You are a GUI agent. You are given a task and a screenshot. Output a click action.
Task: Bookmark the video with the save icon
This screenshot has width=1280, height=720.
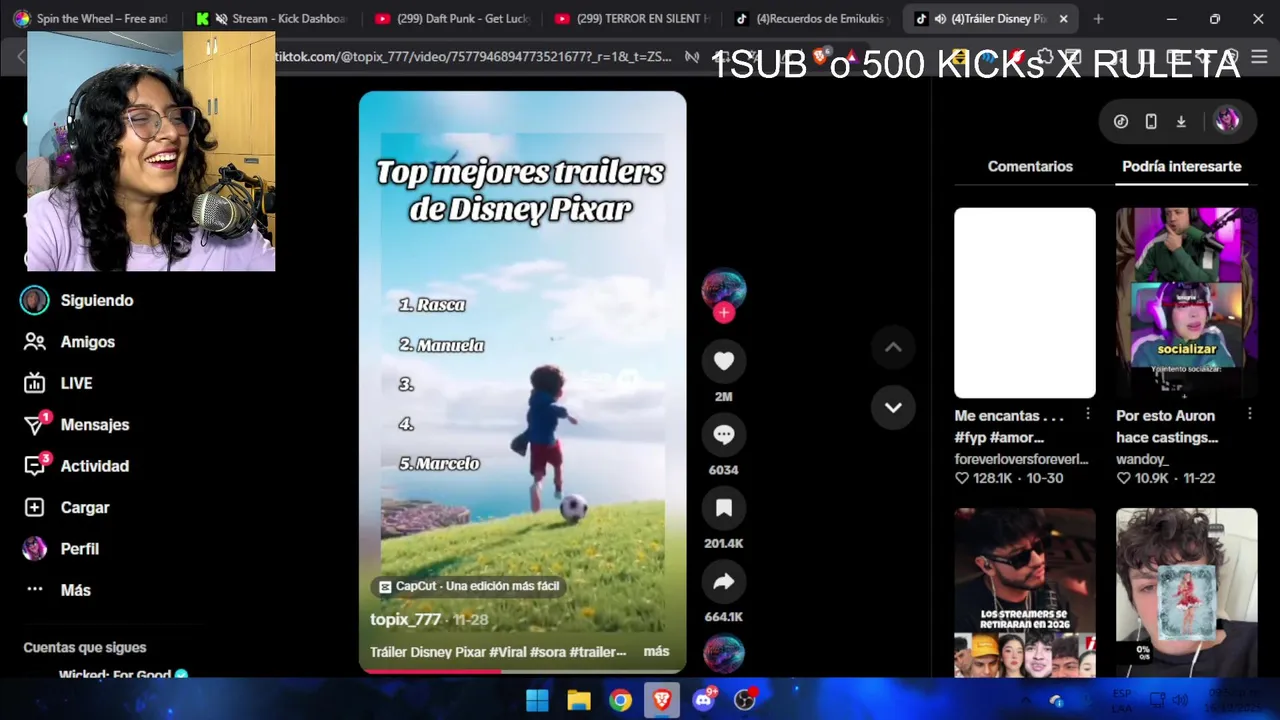point(724,508)
